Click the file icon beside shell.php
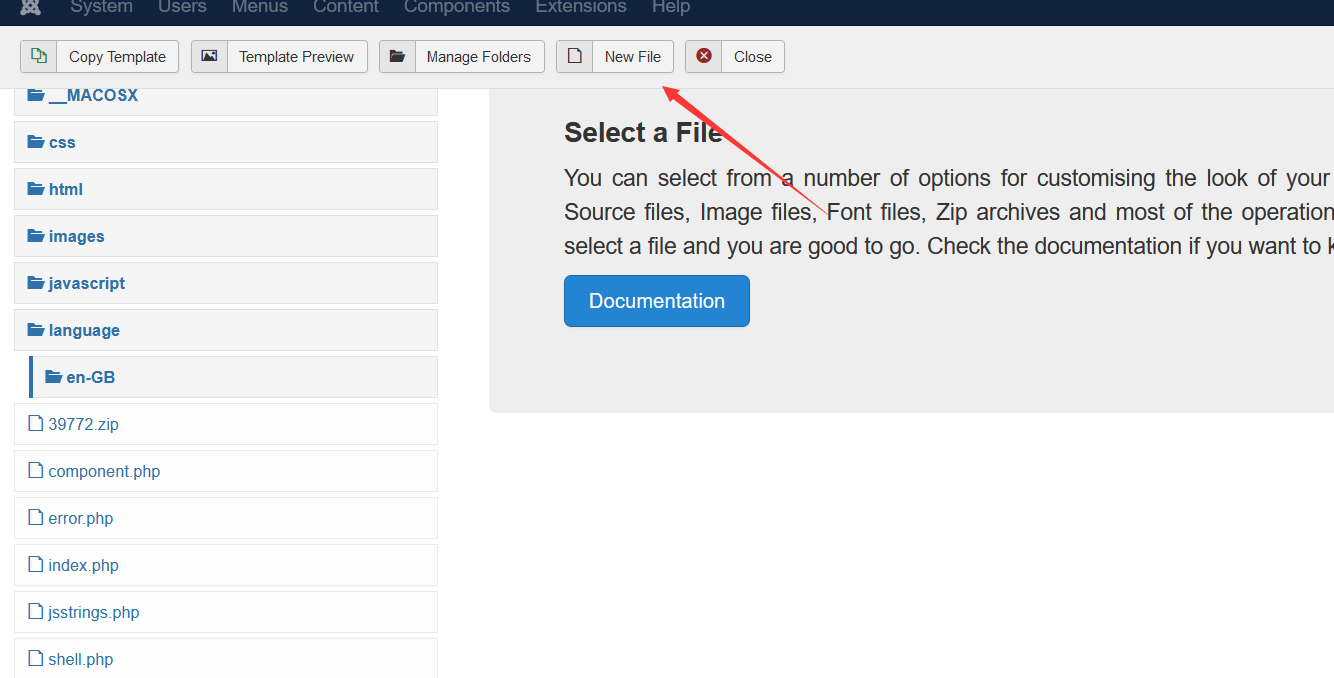 tap(36, 659)
